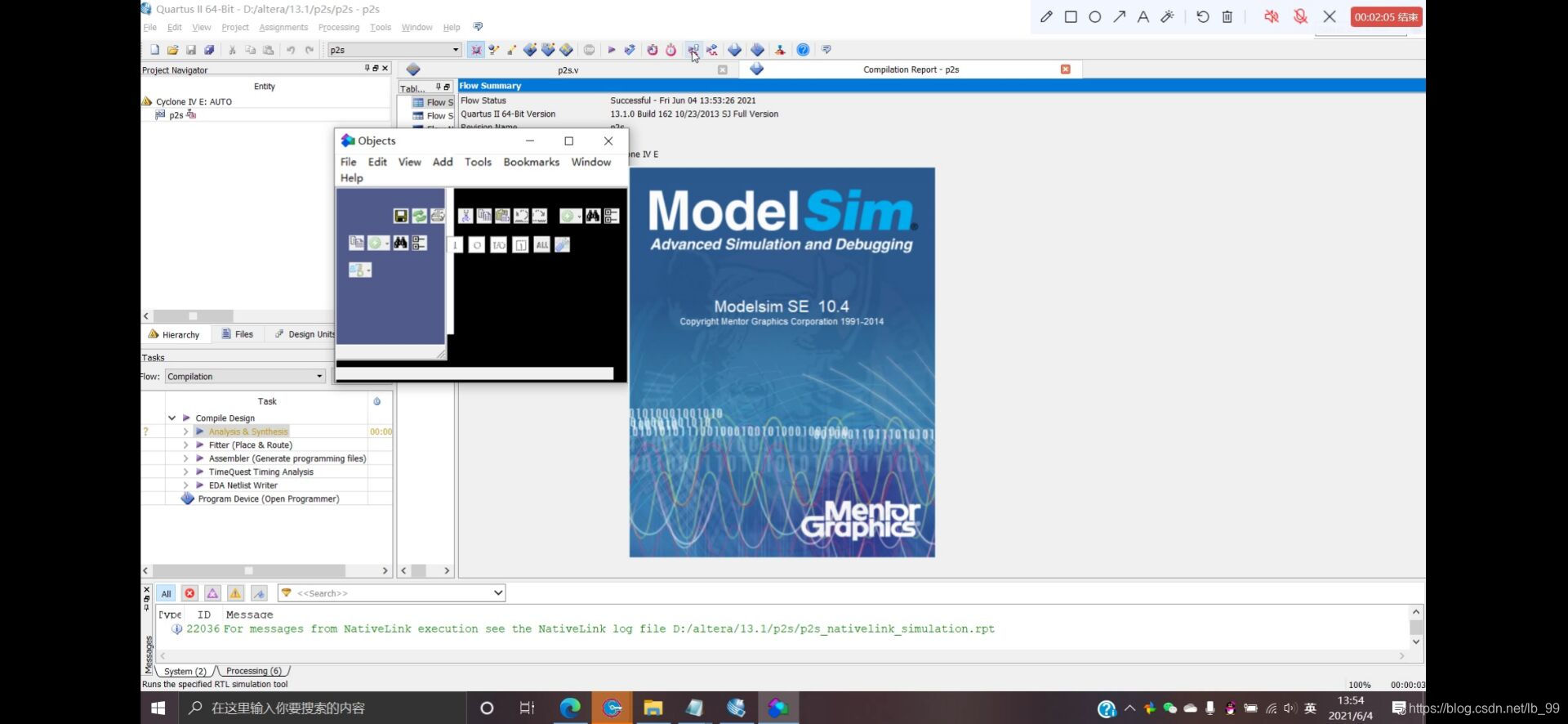1568x724 pixels.
Task: Click the green Reload icon in Objects window
Action: 419,216
